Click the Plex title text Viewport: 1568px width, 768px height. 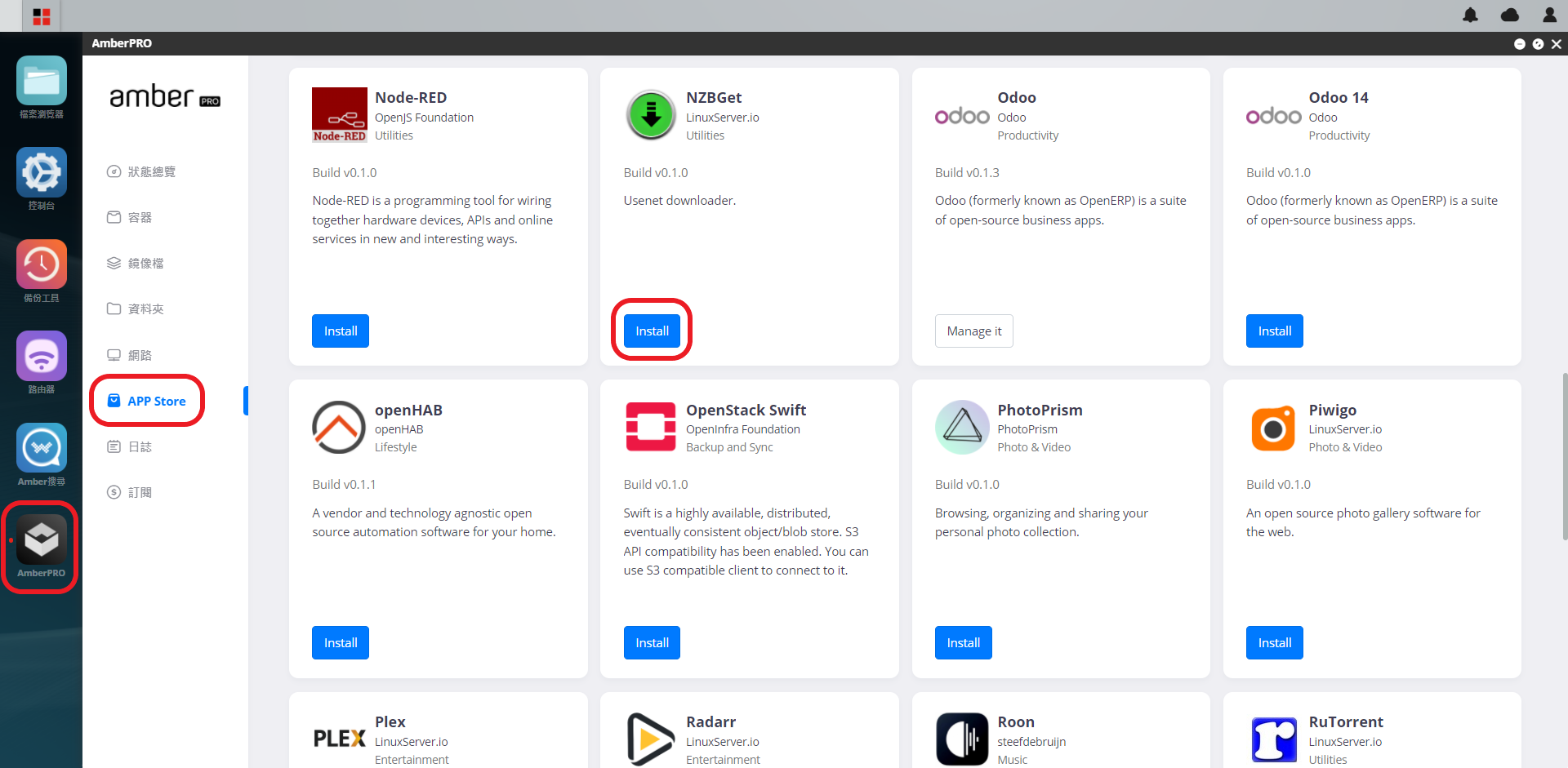(x=390, y=721)
